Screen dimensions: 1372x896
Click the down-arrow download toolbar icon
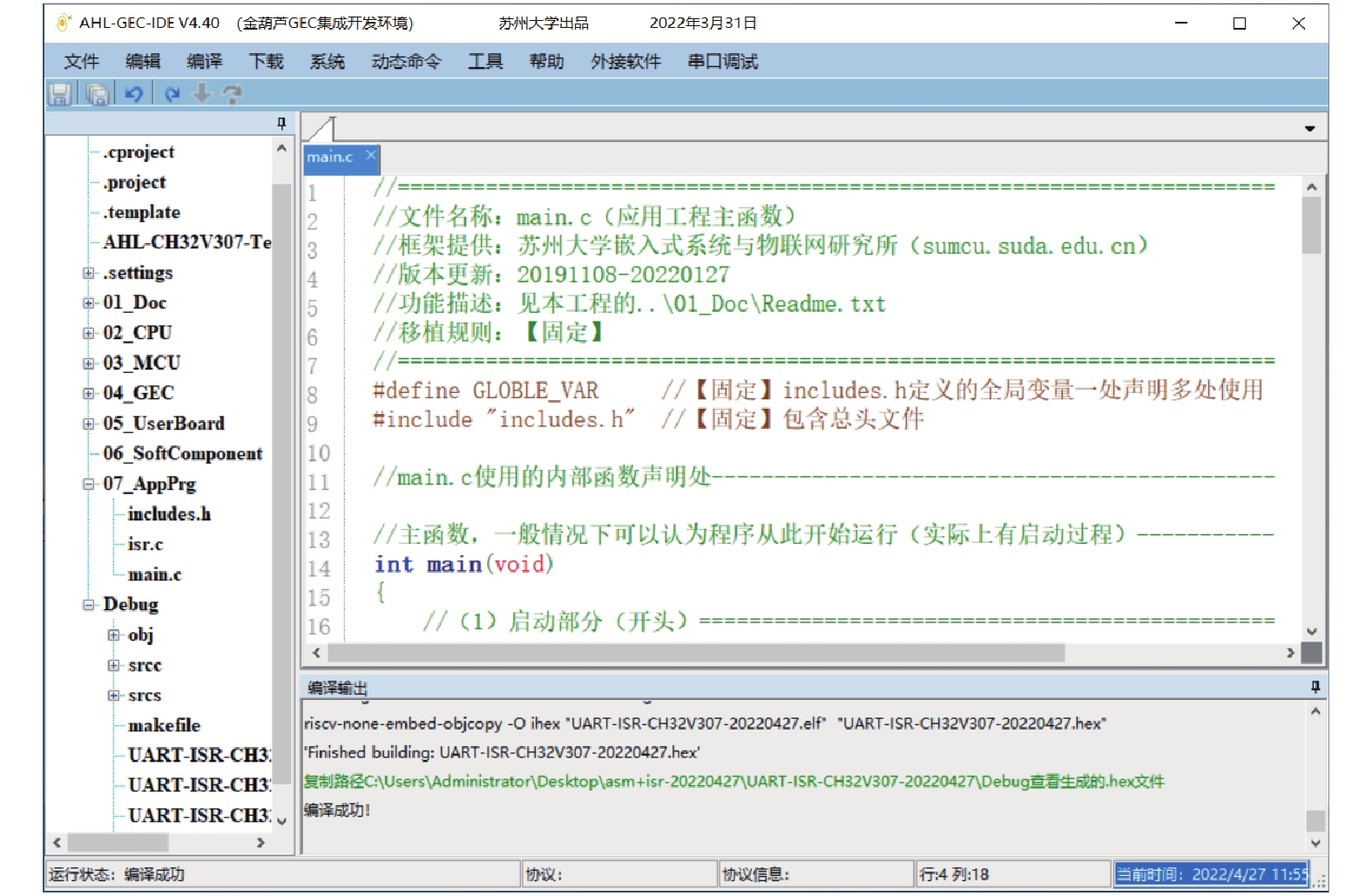(201, 93)
